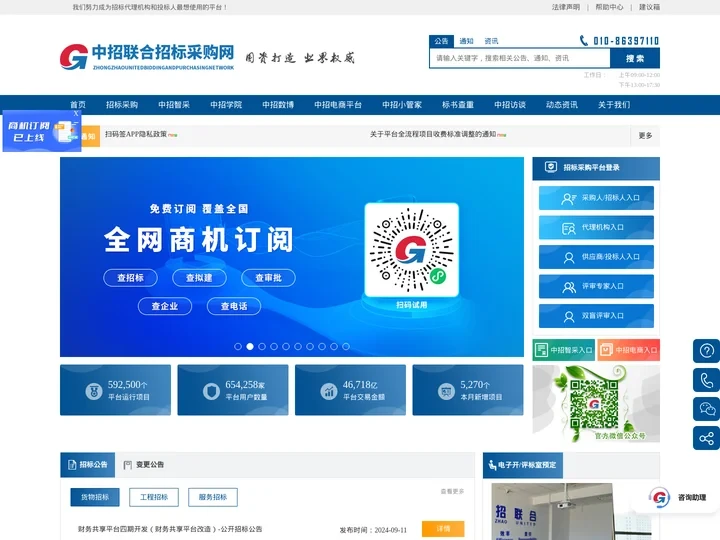720x540 pixels.
Task: Open the 建议箱 link
Action: coord(649,7)
